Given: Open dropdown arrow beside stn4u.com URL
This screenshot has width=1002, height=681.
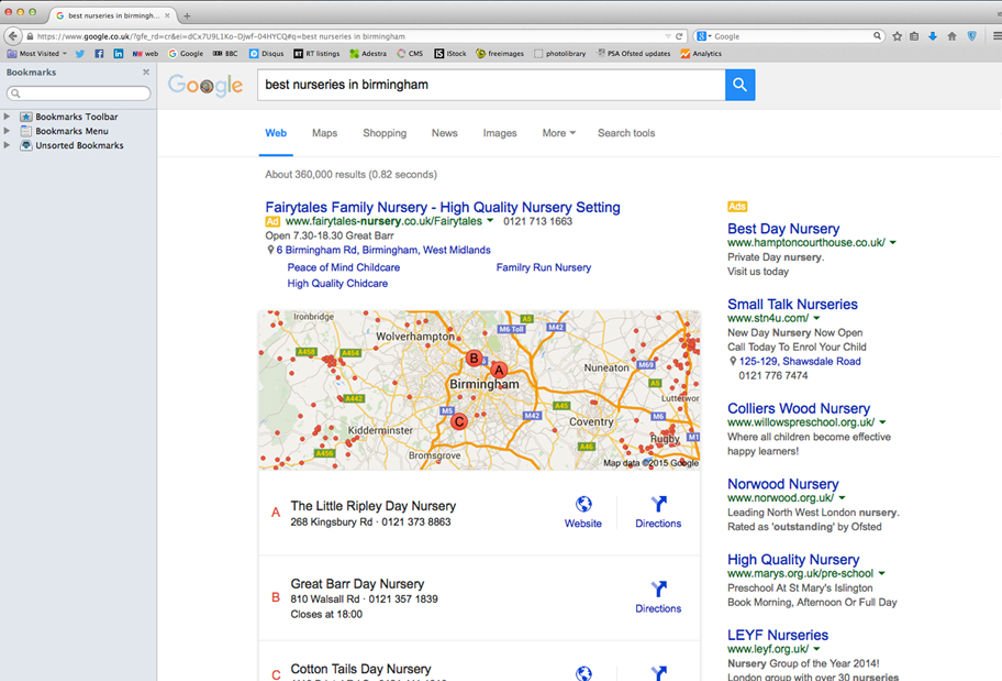Looking at the screenshot, I should click(816, 318).
